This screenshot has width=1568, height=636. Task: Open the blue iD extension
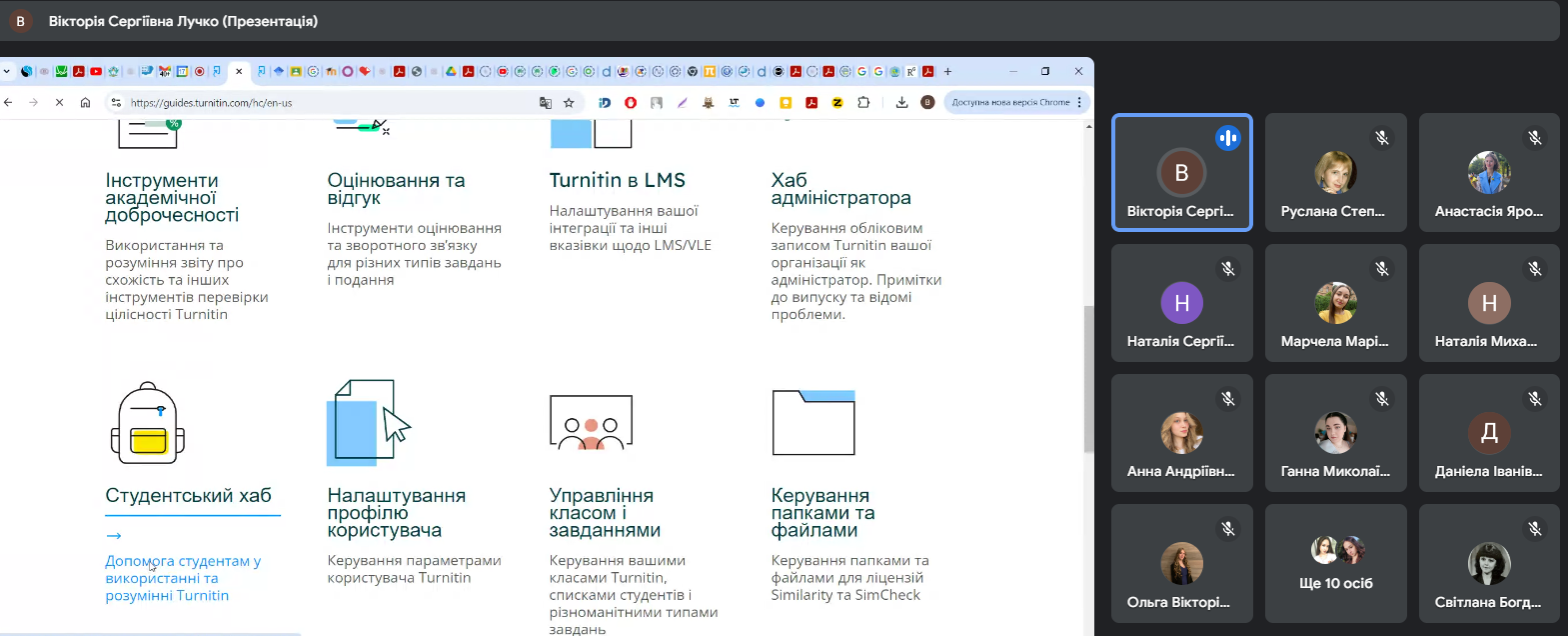click(605, 102)
